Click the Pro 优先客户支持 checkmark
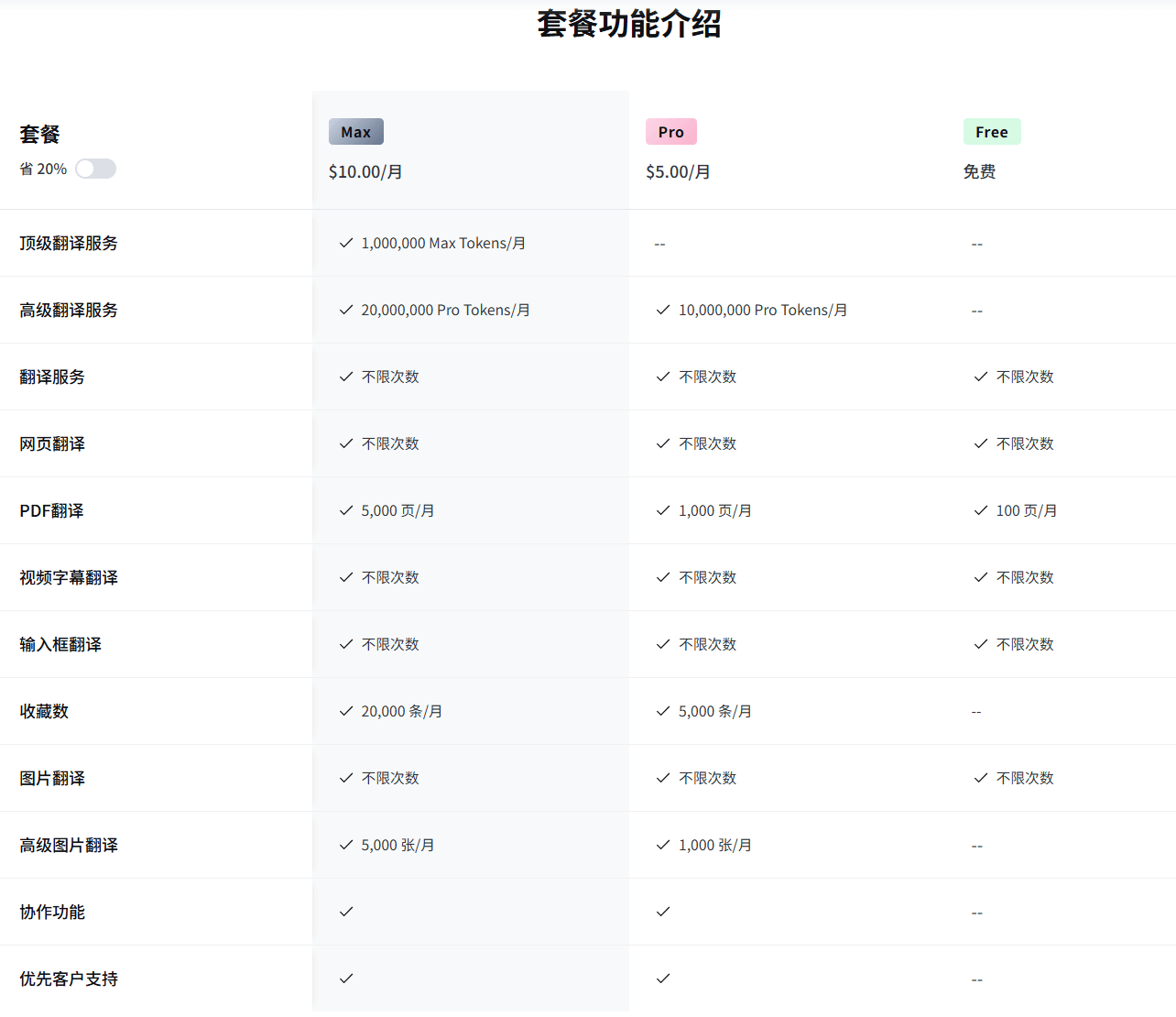 coord(662,979)
